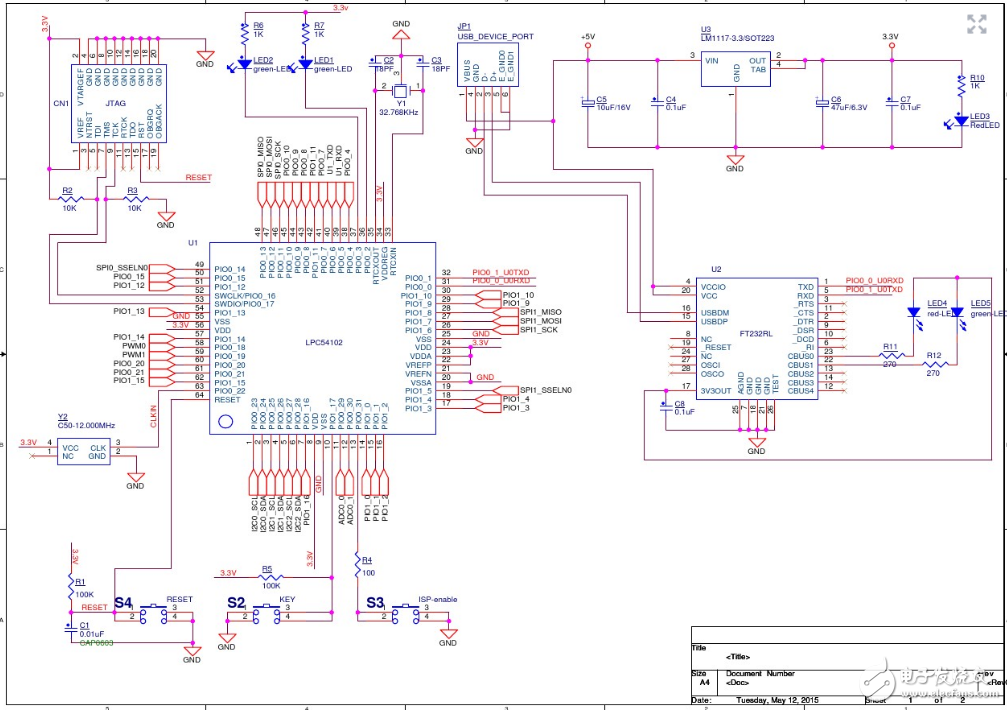
Task: Select the S4 RESET push button switch
Action: tap(155, 612)
